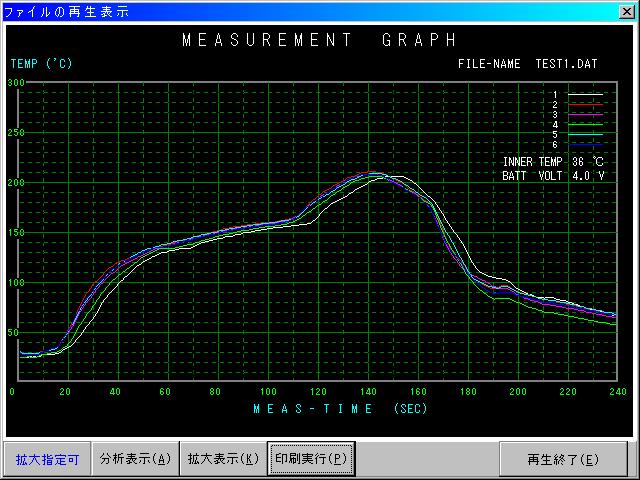The height and width of the screenshot is (480, 640).
Task: Click the magenta channel 3 legend line
Action: [x=585, y=115]
